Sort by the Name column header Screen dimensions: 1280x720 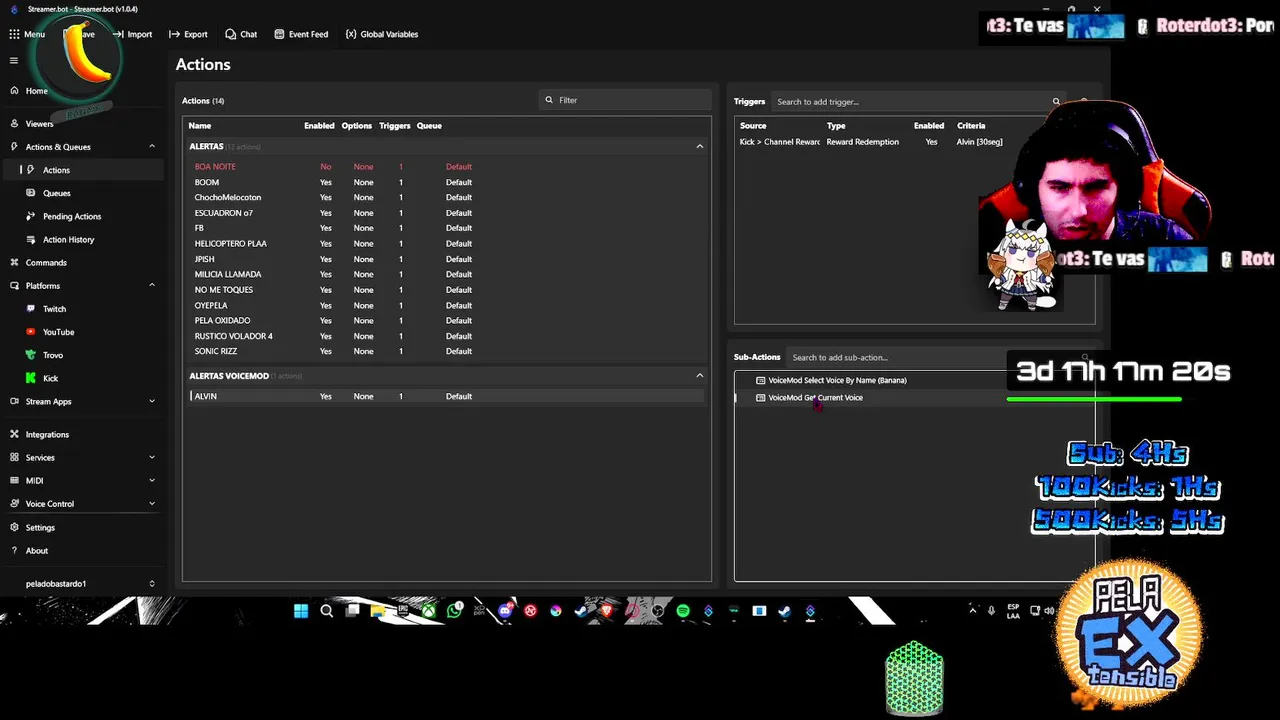[200, 126]
